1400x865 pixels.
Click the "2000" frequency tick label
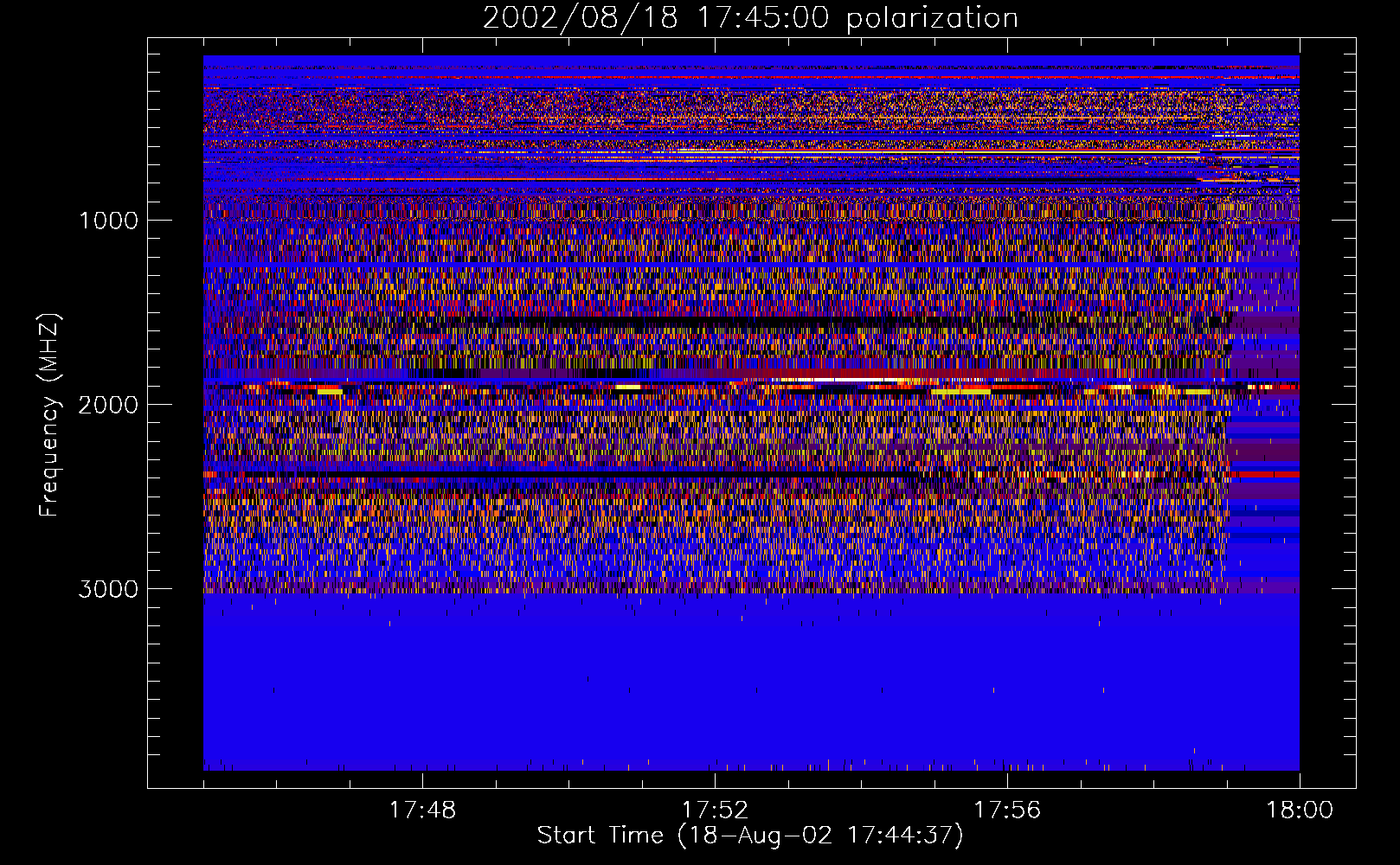(x=108, y=404)
